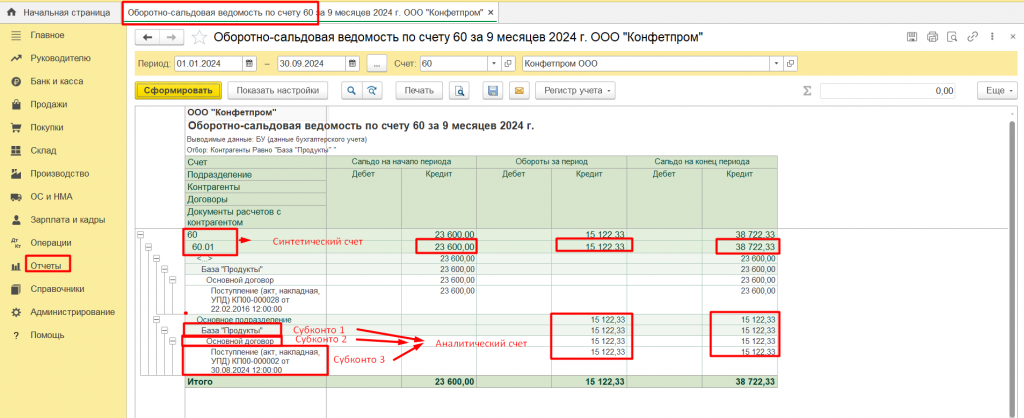Add report to favorites with star icon
This screenshot has height=418, width=1024.
click(x=199, y=38)
